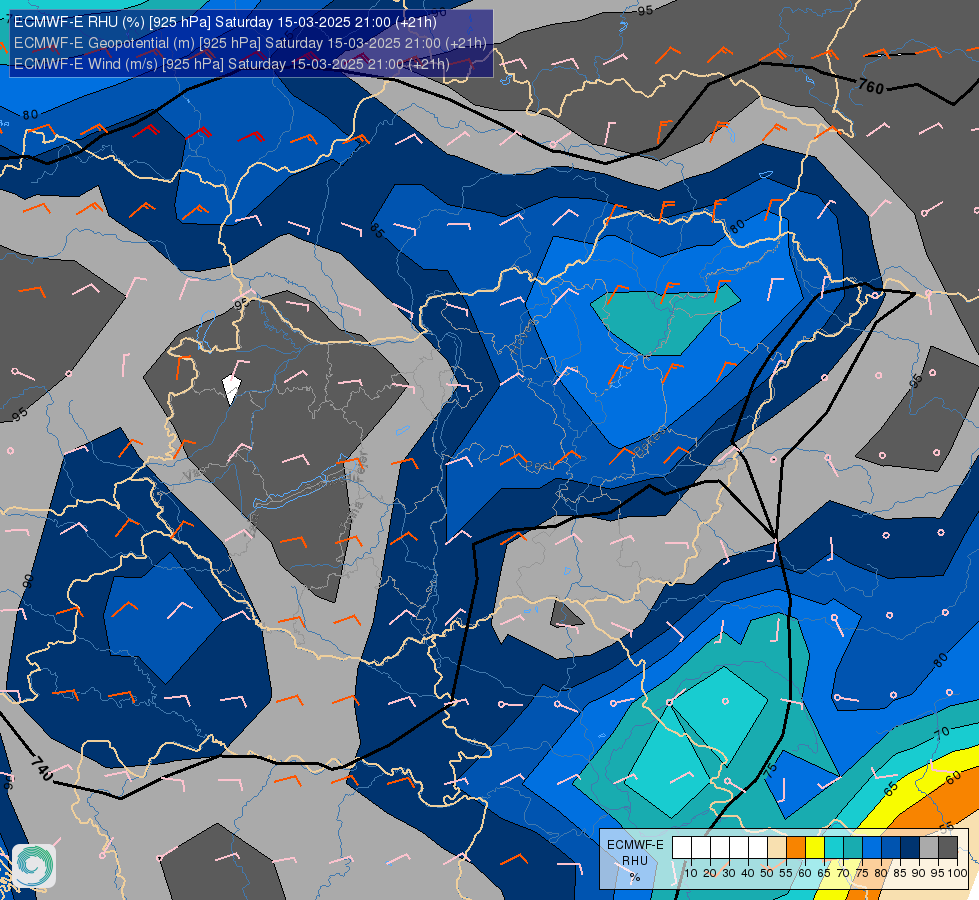This screenshot has height=900, width=979.
Task: Pick the beige 50-55 legend swatch
Action: (777, 848)
